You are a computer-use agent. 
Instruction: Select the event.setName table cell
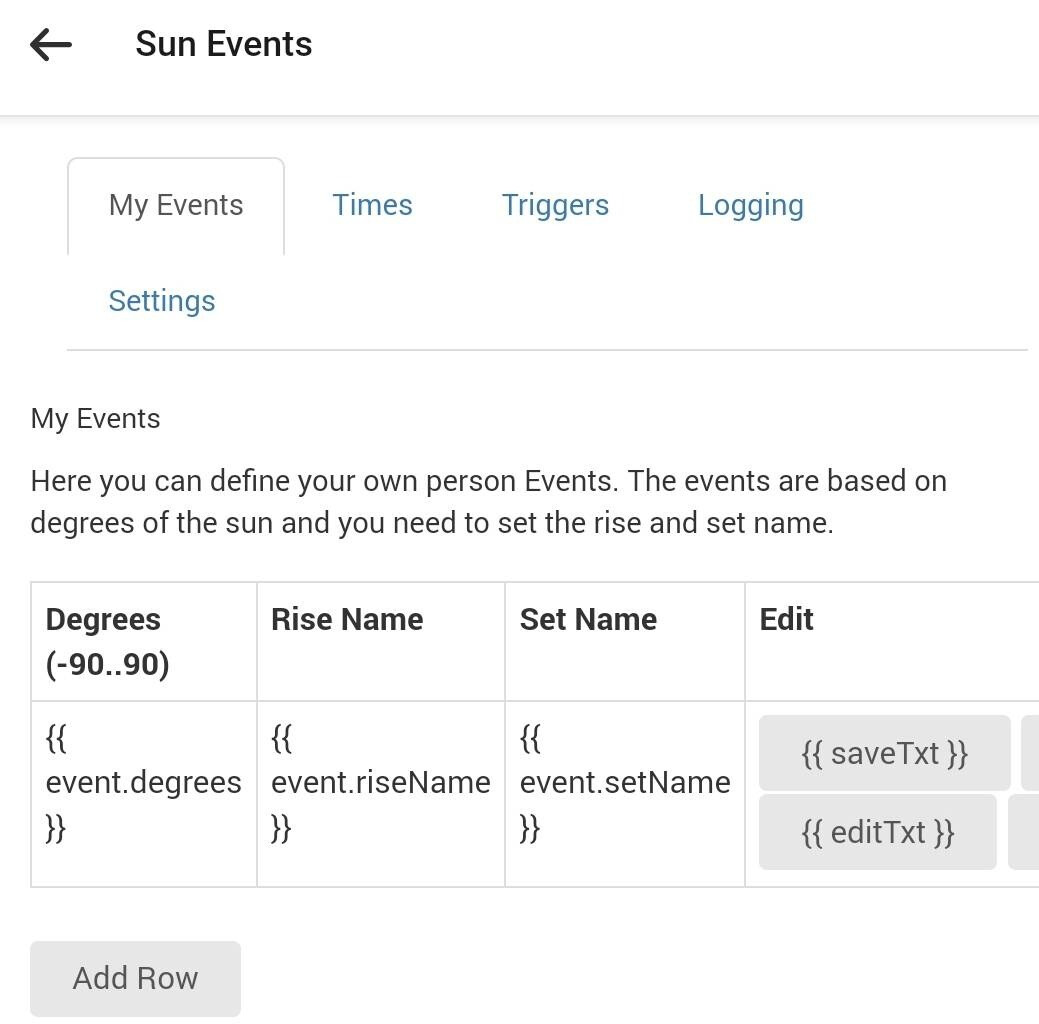[x=624, y=784]
